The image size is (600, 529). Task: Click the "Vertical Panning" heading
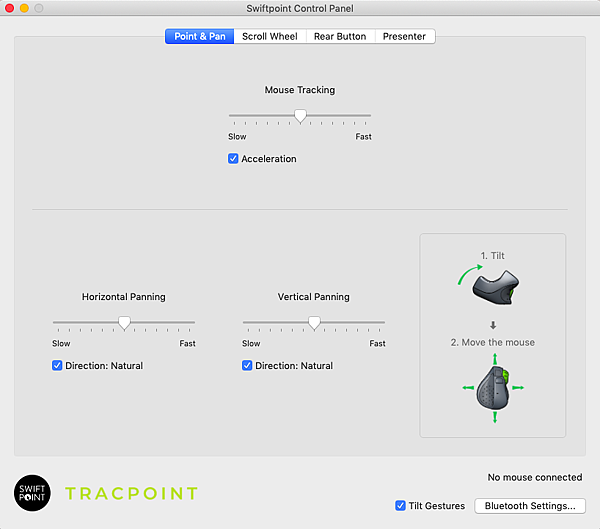tap(313, 297)
